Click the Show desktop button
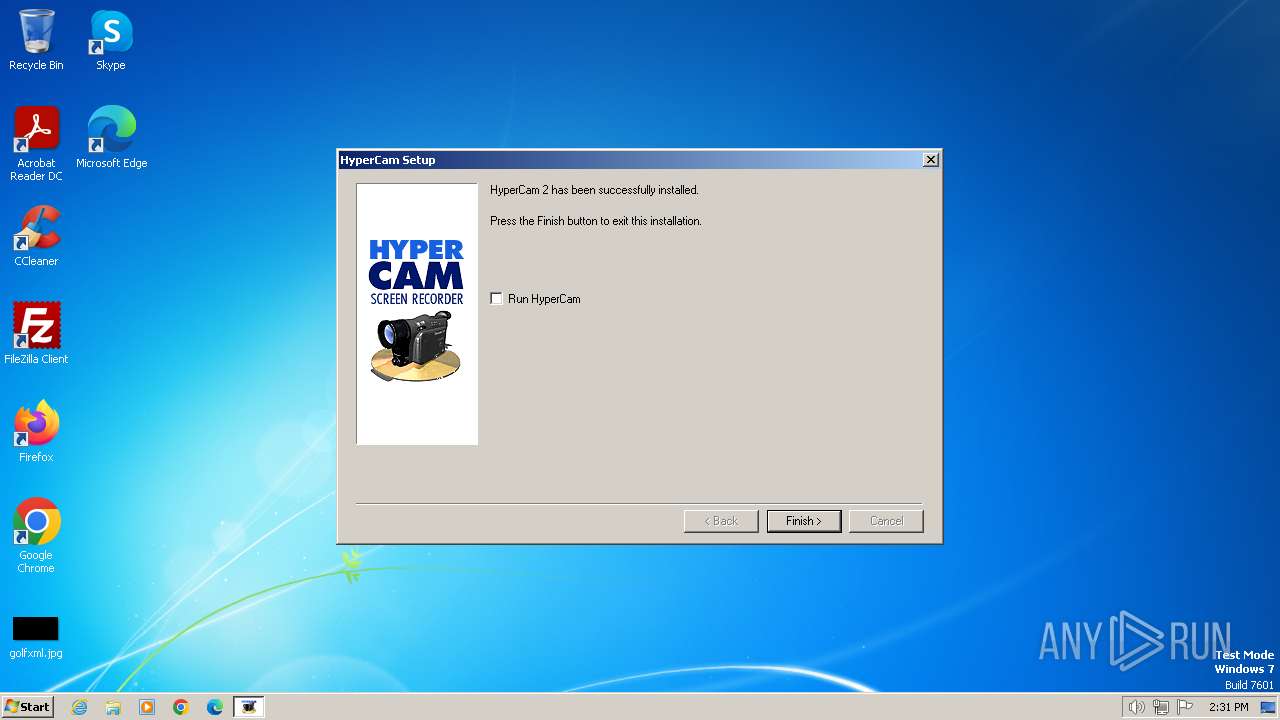1280x720 pixels. click(1268, 707)
